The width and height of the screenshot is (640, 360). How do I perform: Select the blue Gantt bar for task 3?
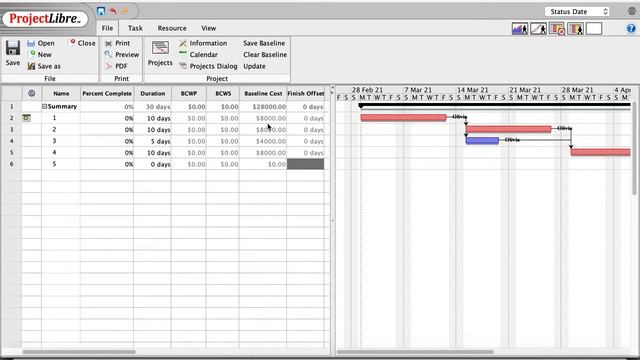[x=482, y=140]
